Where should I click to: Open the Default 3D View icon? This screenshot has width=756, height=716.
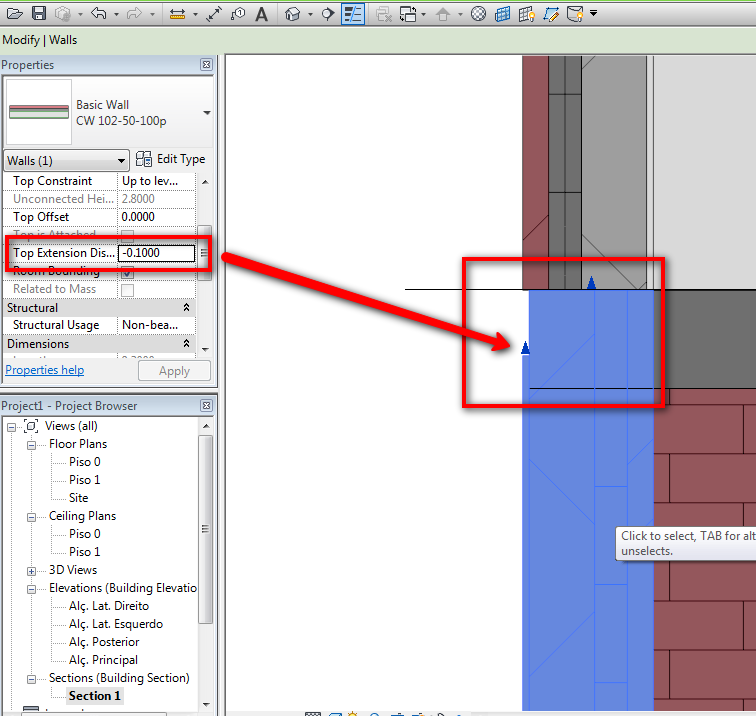click(x=293, y=14)
